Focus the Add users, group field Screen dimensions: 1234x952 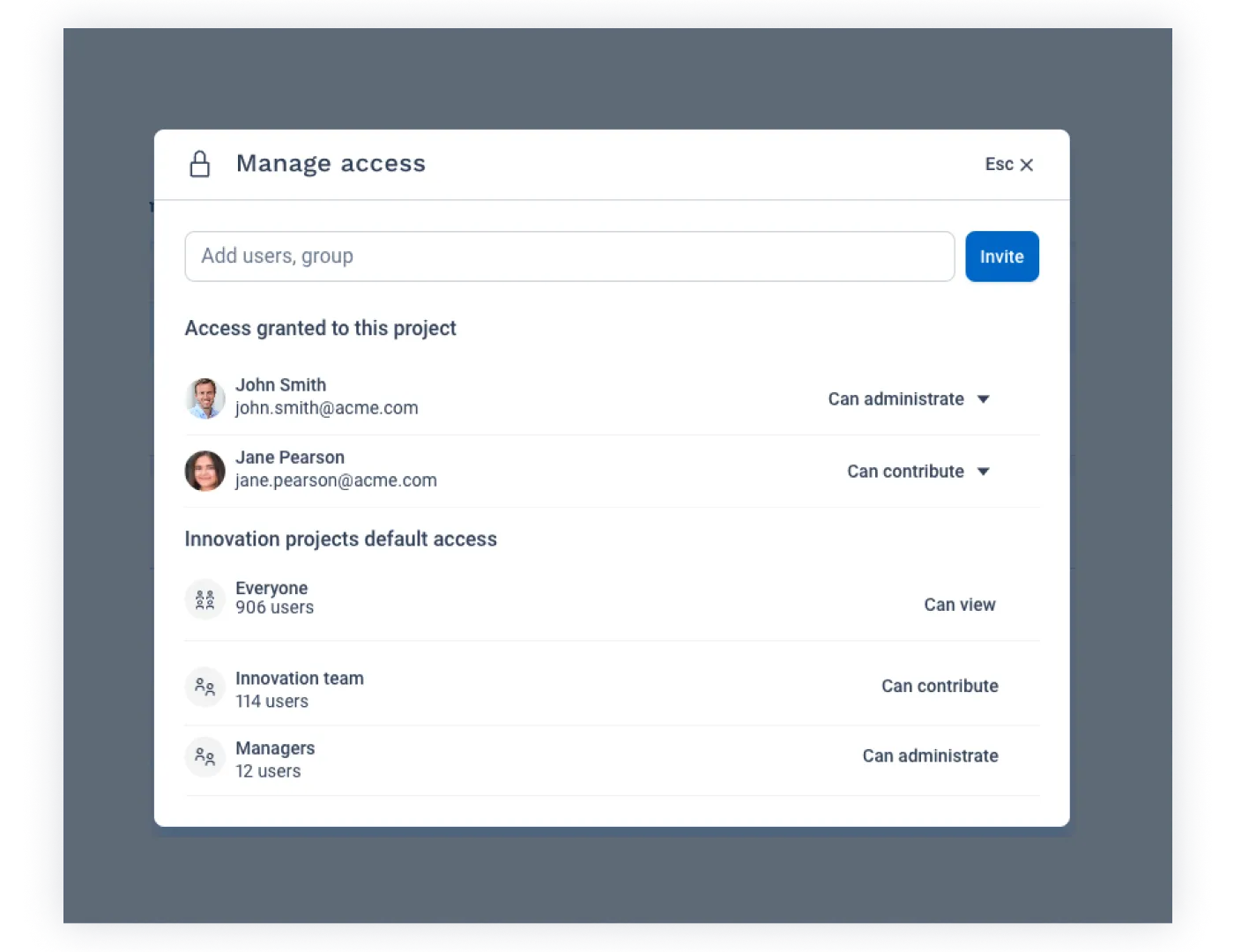pos(569,257)
